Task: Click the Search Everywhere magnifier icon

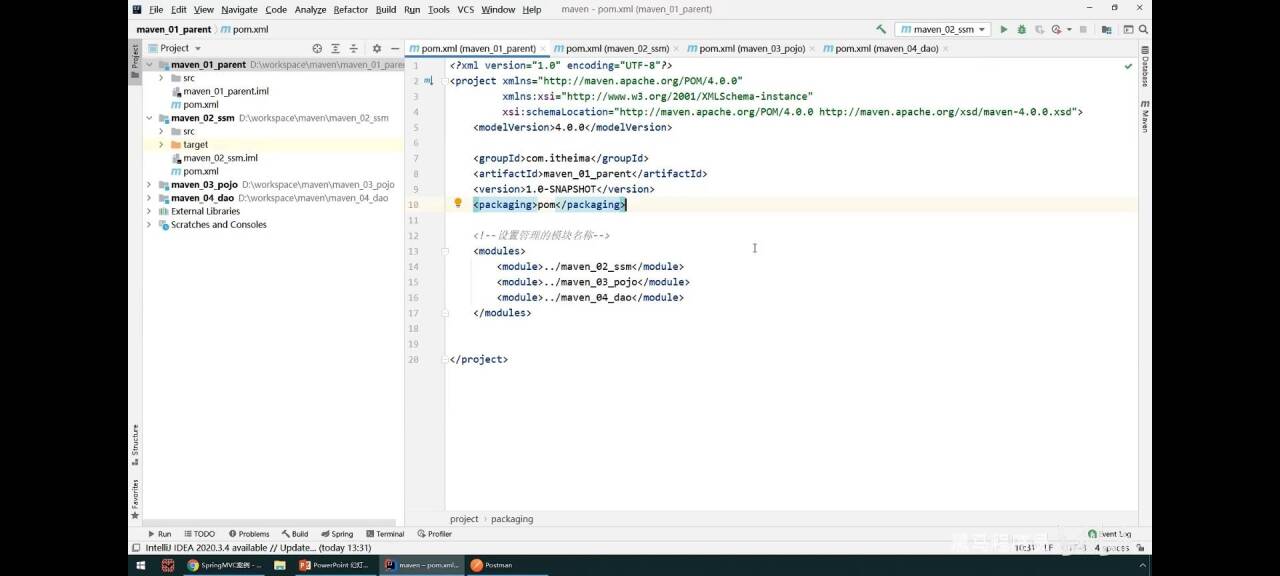Action: tap(1142, 30)
